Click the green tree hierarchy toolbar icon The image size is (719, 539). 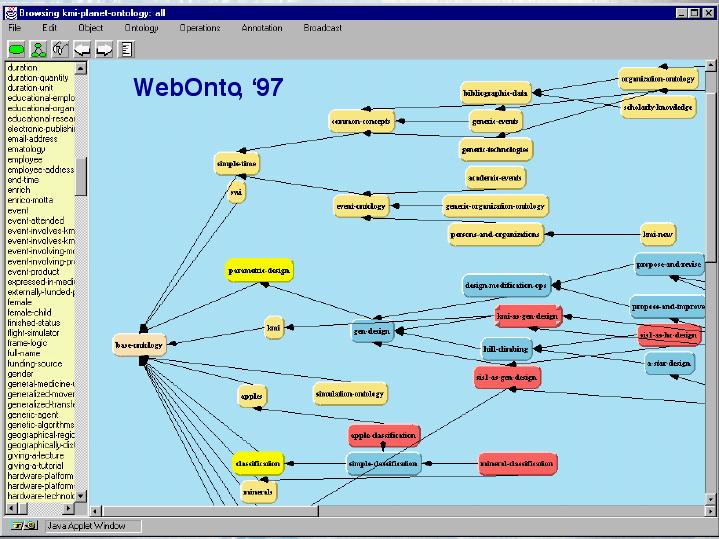point(39,49)
